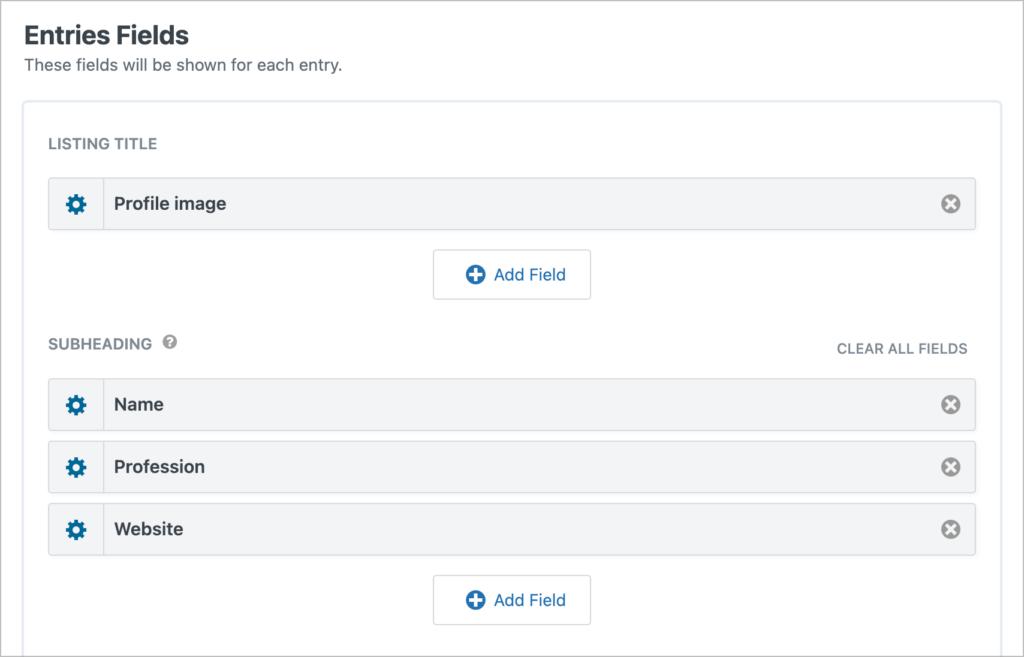
Task: Click the help icon beside Subheading
Action: coord(169,342)
